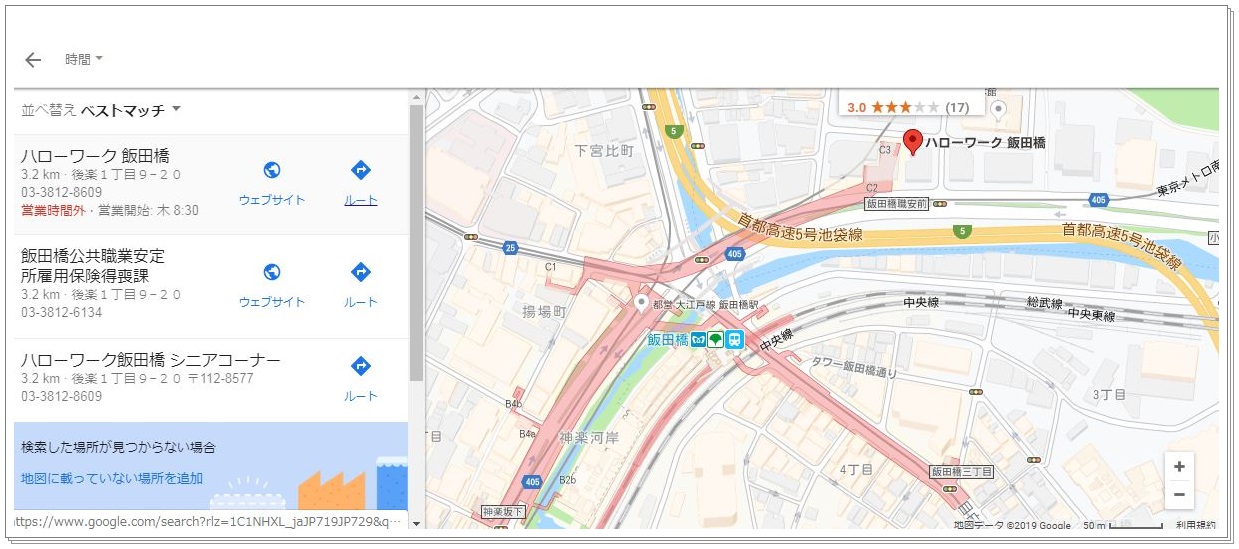
Task: Click the underlined ルート link of first result
Action: tap(361, 200)
